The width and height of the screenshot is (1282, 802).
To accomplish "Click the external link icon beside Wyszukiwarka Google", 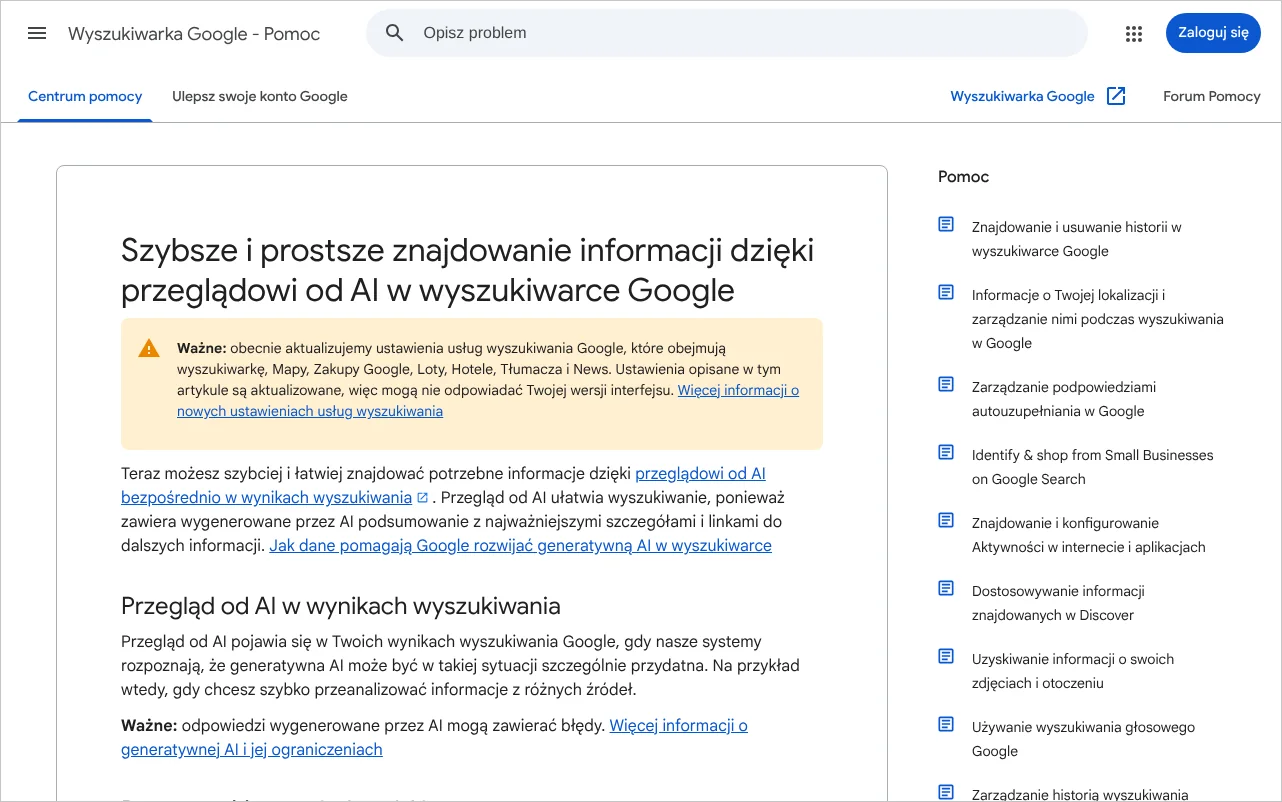I will point(1116,96).
